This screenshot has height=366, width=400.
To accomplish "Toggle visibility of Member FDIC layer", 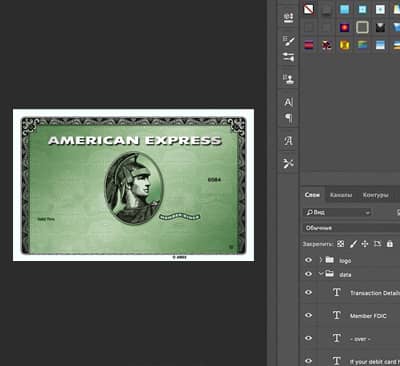I will click(x=309, y=315).
